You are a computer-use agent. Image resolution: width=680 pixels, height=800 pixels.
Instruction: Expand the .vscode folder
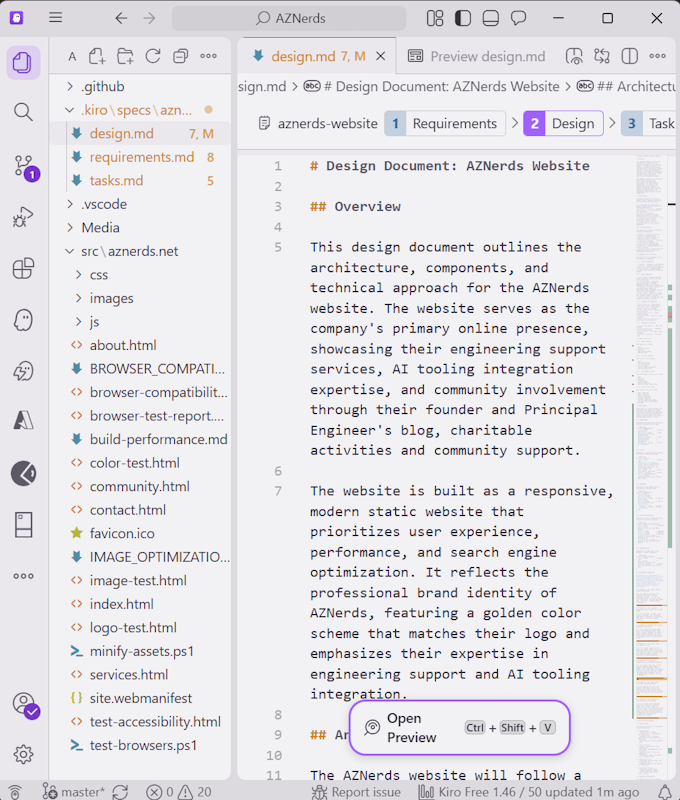click(140, 204)
